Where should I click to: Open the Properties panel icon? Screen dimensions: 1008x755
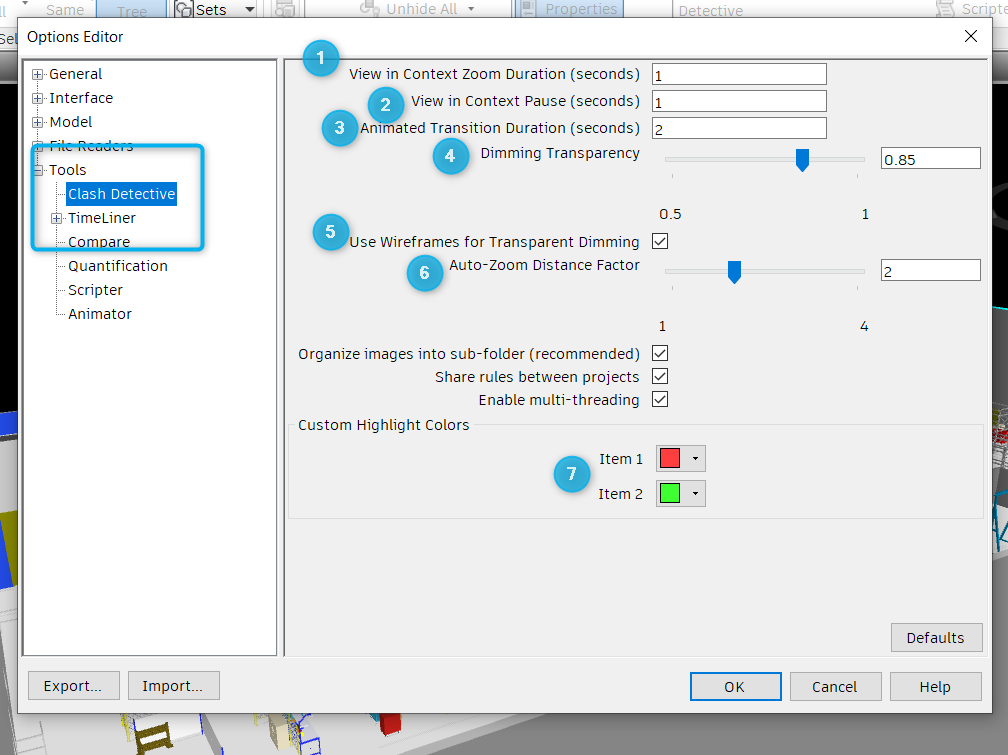527,9
